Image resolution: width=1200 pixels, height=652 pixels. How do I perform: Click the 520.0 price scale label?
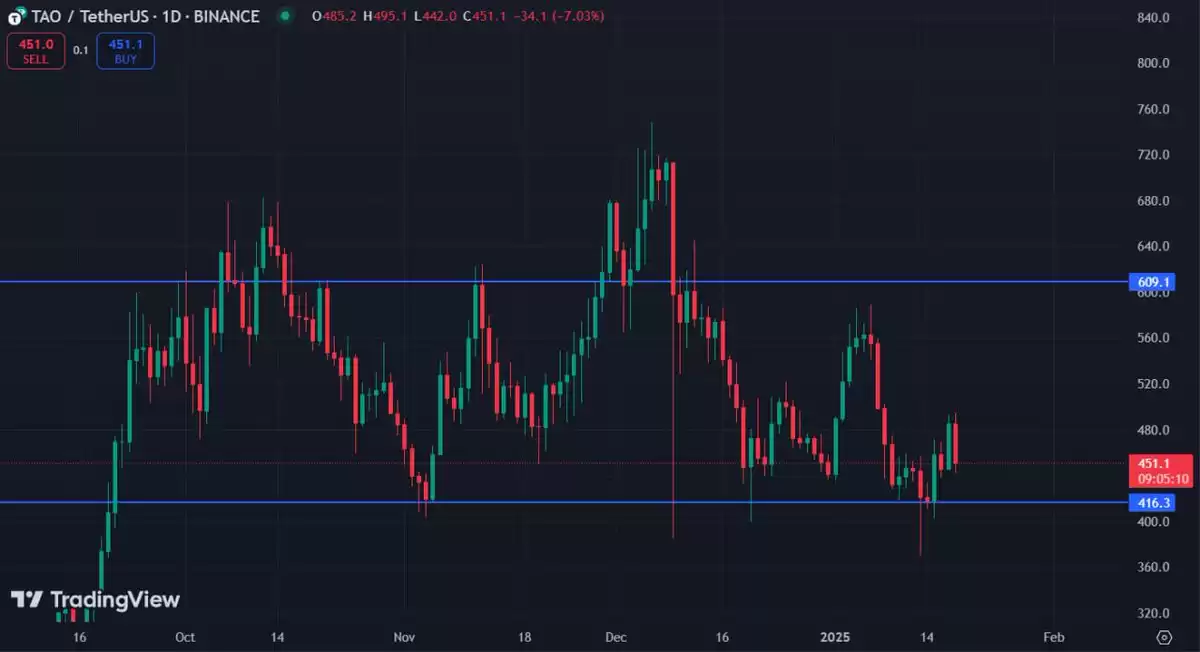coord(1153,384)
